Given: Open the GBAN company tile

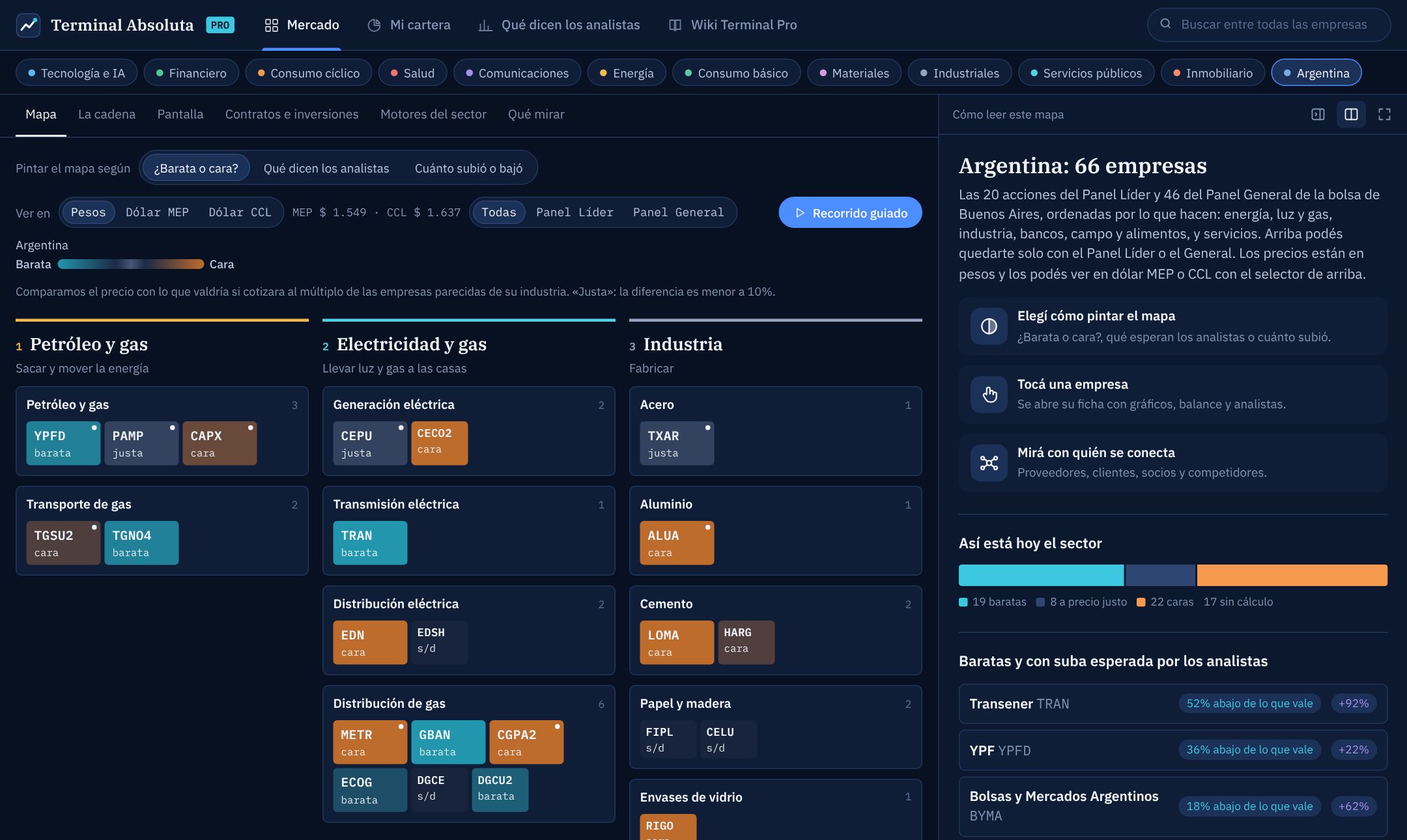Looking at the screenshot, I should 448,742.
